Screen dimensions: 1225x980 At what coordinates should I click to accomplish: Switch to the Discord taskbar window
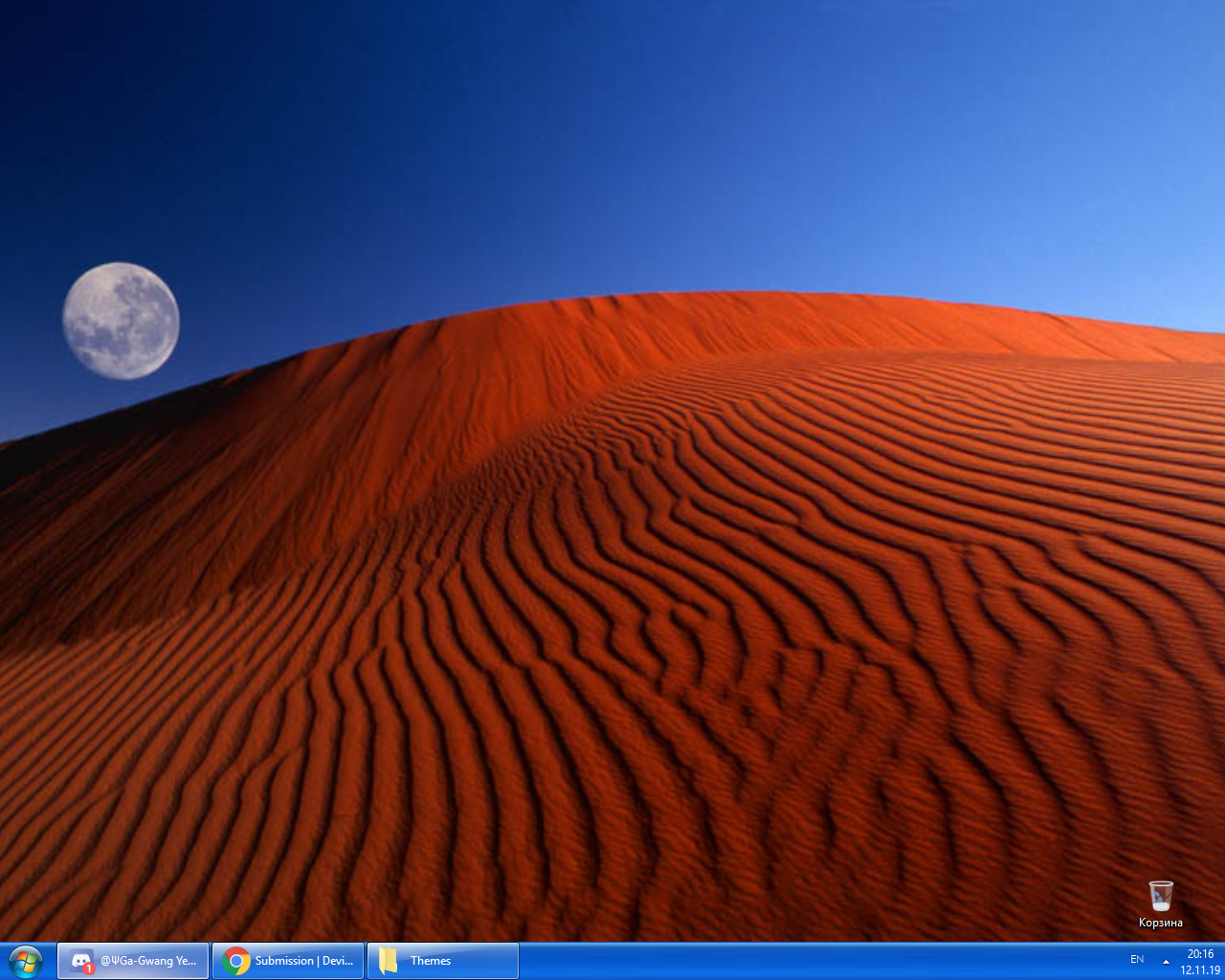[x=133, y=961]
